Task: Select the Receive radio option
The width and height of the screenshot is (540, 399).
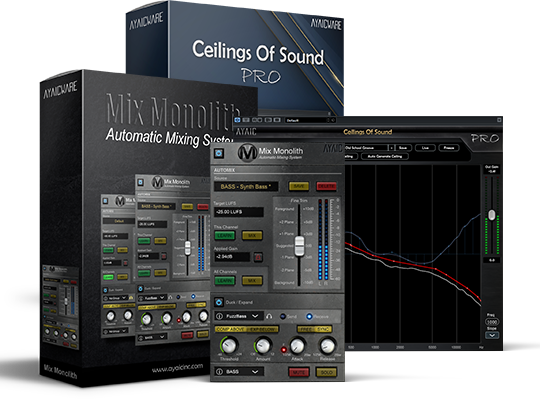Action: (309, 316)
